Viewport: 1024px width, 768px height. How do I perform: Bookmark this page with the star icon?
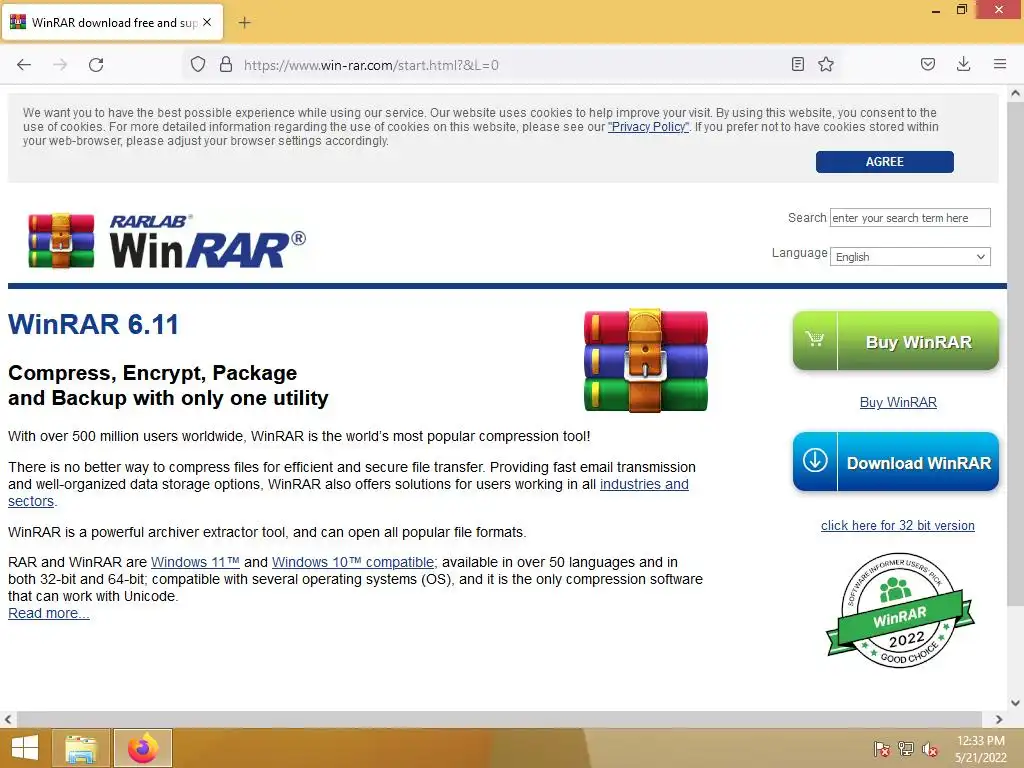[826, 64]
